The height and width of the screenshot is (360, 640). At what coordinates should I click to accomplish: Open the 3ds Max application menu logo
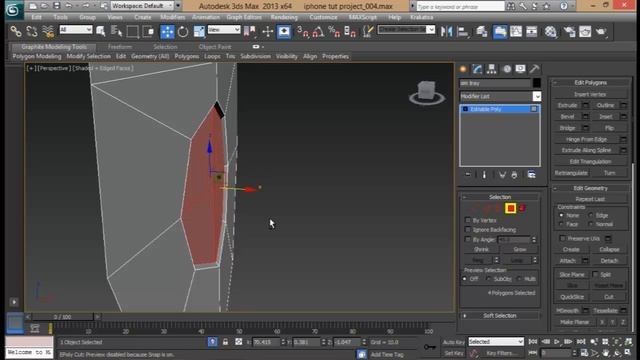pyautogui.click(x=13, y=10)
